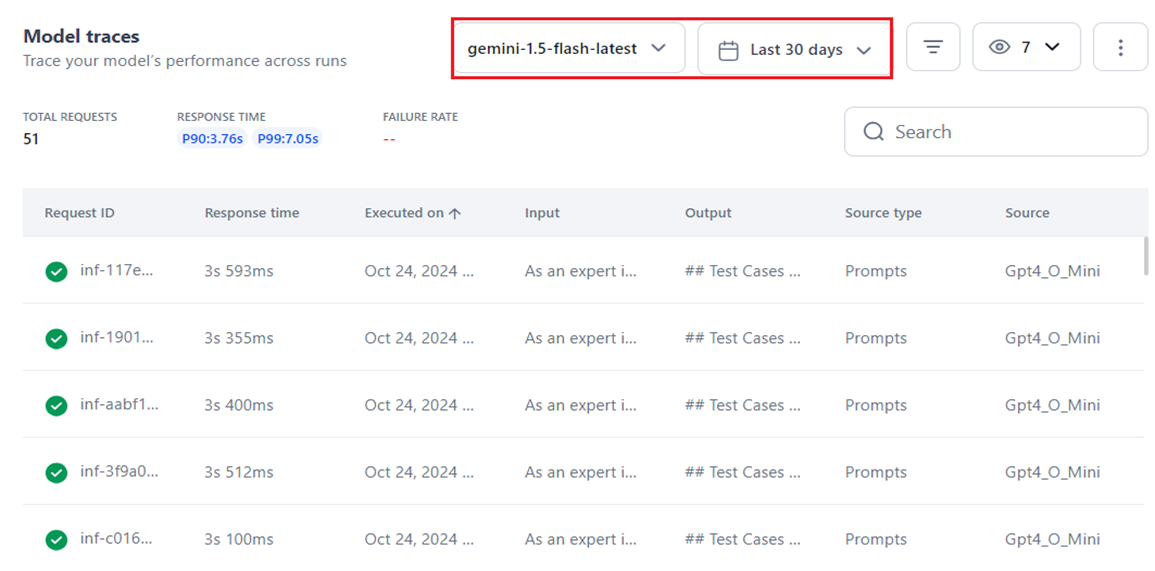Image resolution: width=1155 pixels, height=571 pixels.
Task: Open the inf-117e request trace link
Action: coord(117,270)
